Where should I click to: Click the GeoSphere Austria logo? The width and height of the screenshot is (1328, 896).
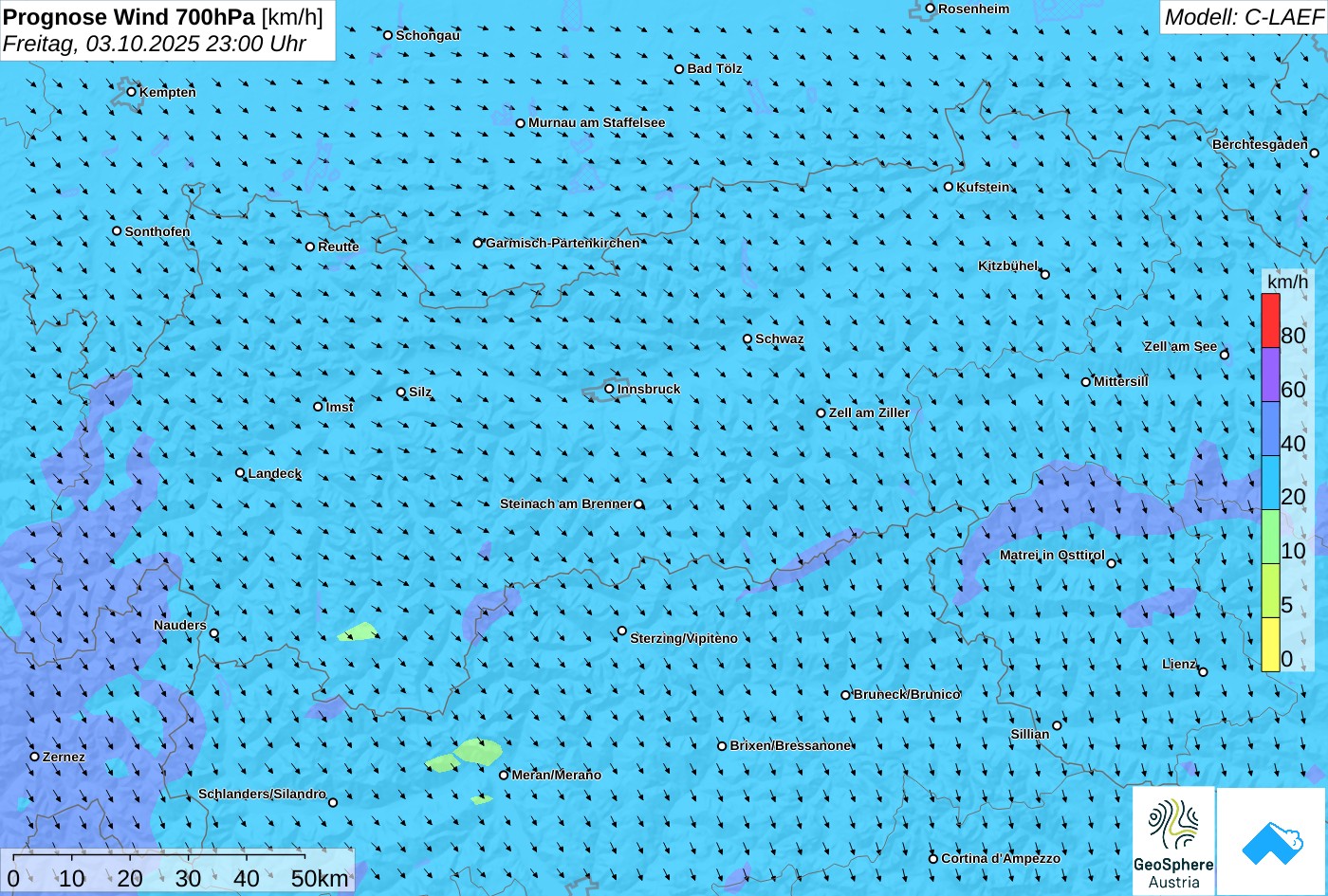[1173, 841]
